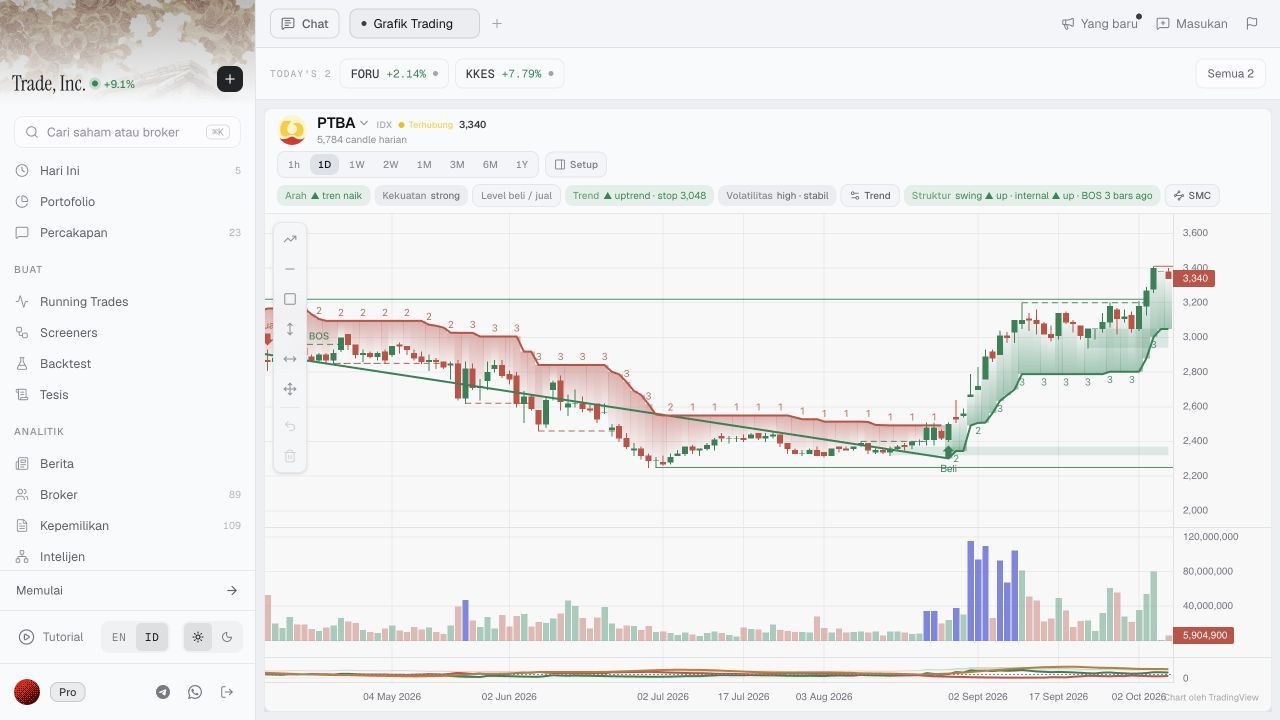Viewport: 1280px width, 720px height.
Task: Click the Pro plan badge
Action: click(68, 692)
